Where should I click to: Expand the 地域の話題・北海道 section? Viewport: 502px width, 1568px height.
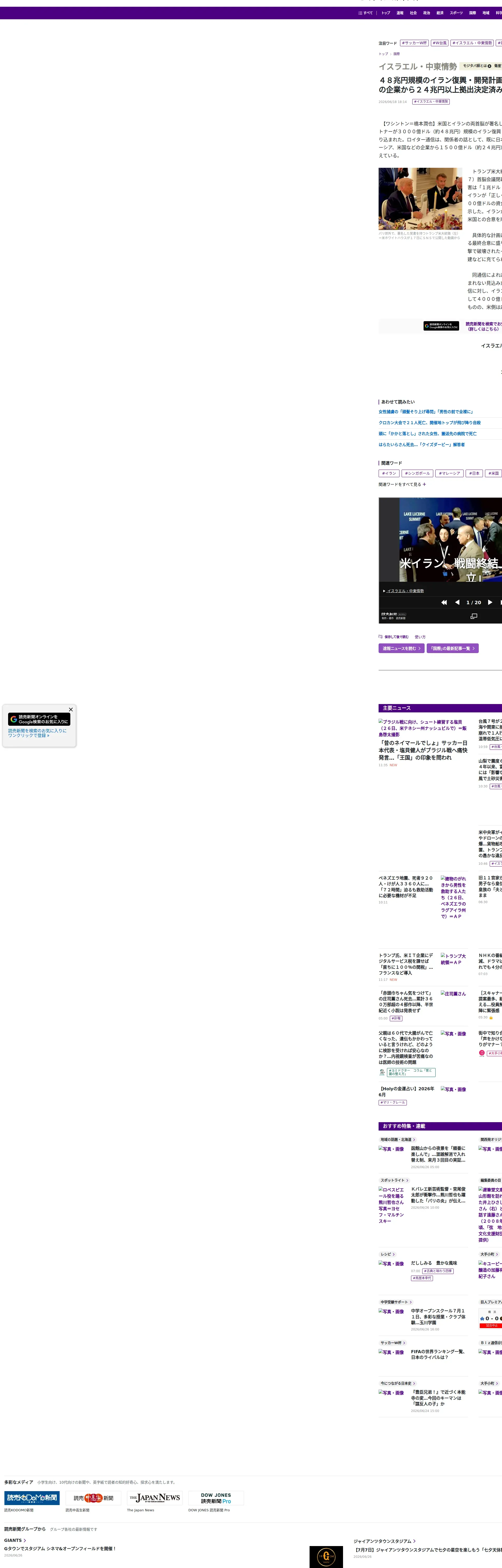point(398,1139)
